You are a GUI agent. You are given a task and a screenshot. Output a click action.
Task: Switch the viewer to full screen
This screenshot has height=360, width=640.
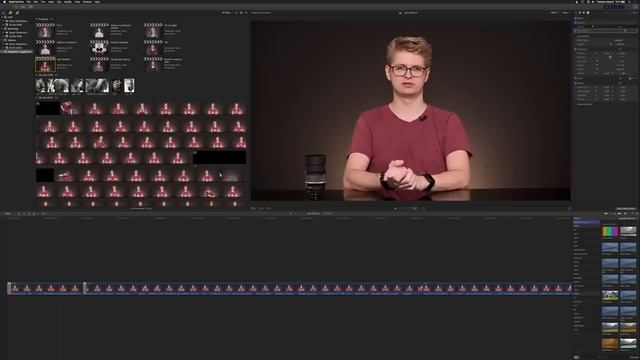[569, 209]
